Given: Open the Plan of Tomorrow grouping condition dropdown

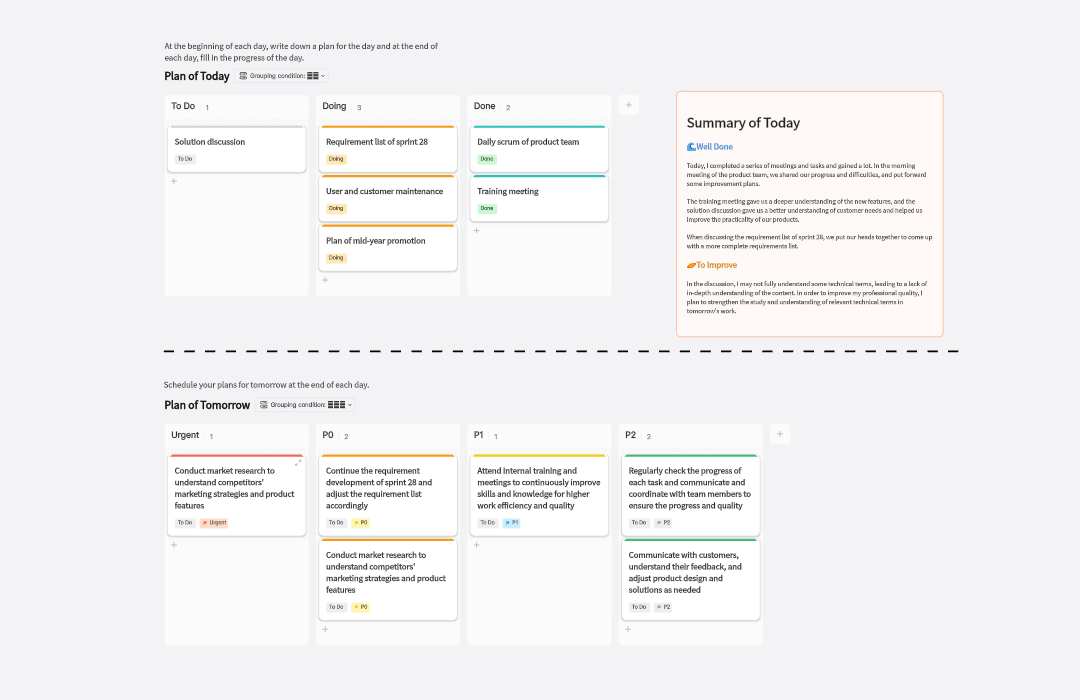Looking at the screenshot, I should pyautogui.click(x=305, y=405).
